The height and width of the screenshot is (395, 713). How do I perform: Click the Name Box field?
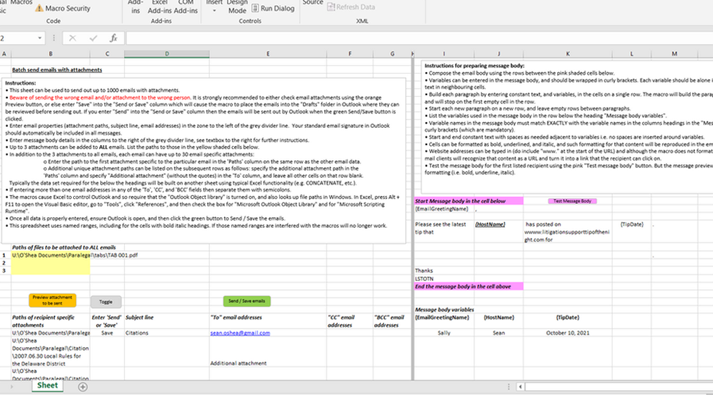pyautogui.click(x=17, y=38)
